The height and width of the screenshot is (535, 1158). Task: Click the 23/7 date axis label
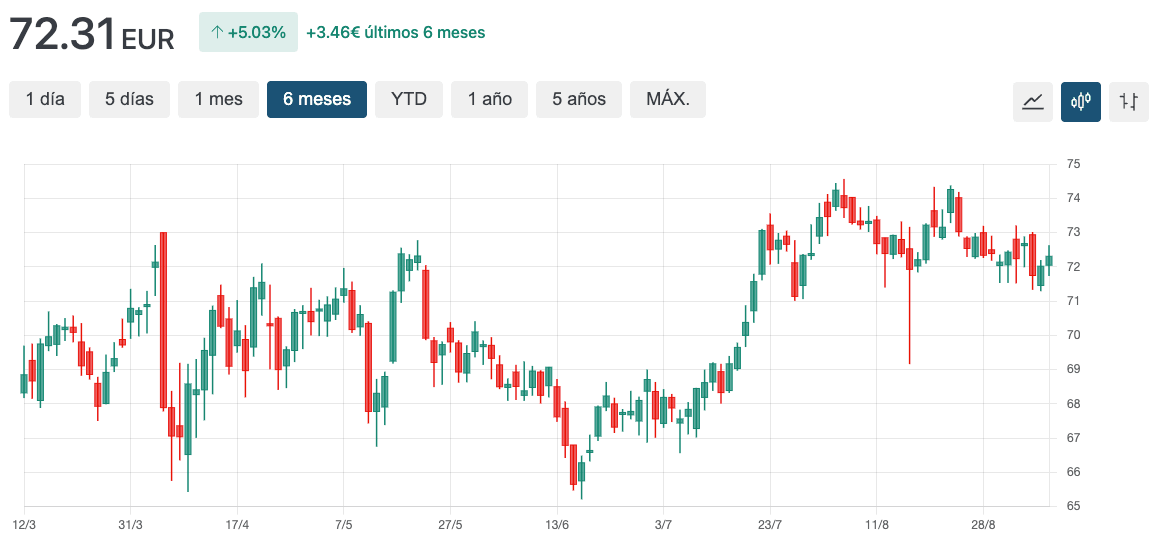point(770,524)
